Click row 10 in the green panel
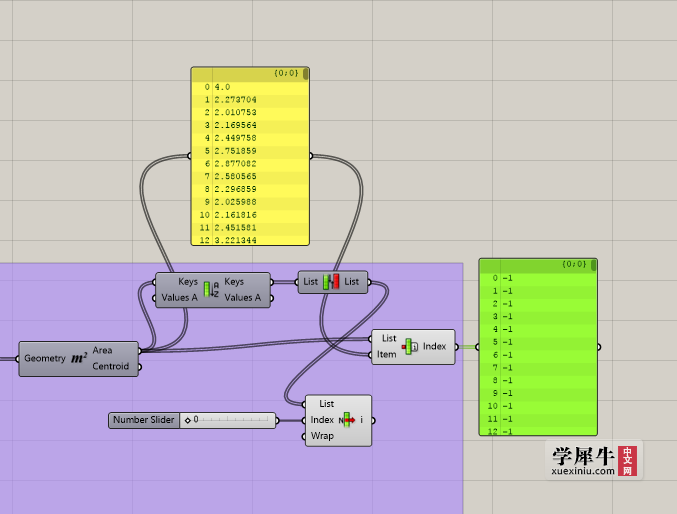677x514 pixels. tap(538, 406)
